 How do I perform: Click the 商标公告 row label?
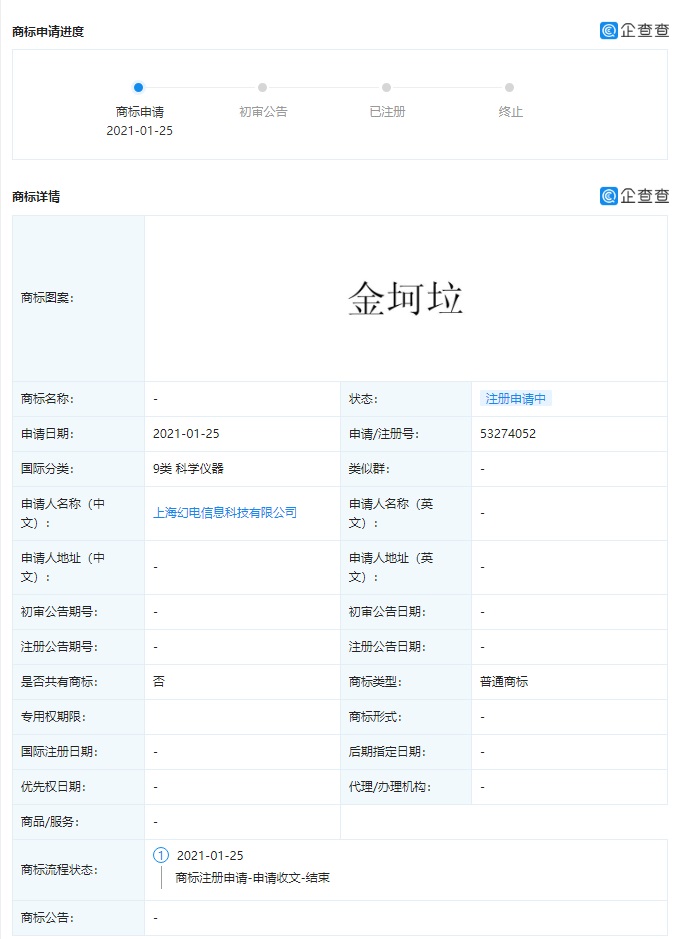[47, 917]
